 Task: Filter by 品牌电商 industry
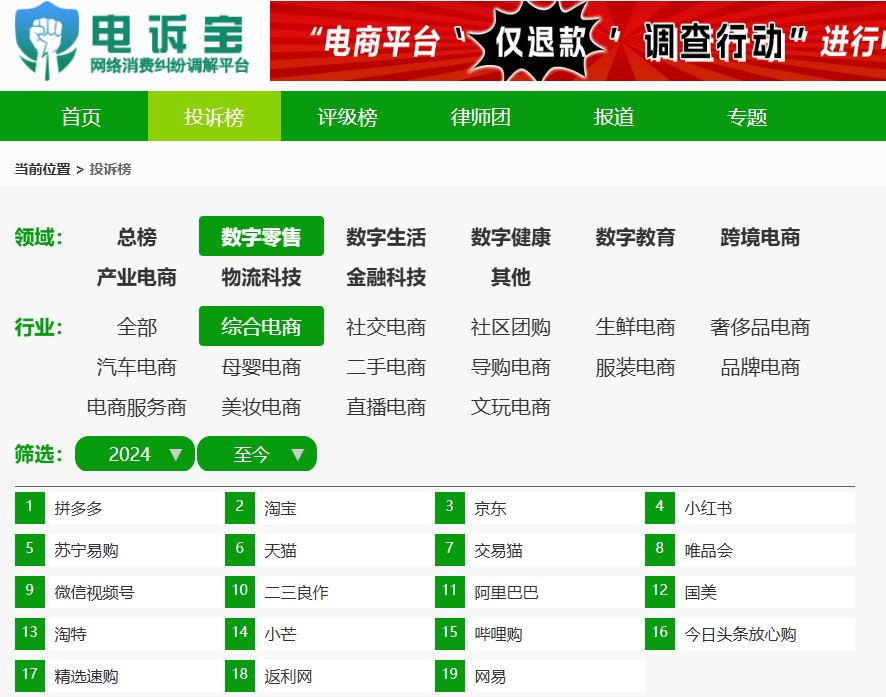760,367
